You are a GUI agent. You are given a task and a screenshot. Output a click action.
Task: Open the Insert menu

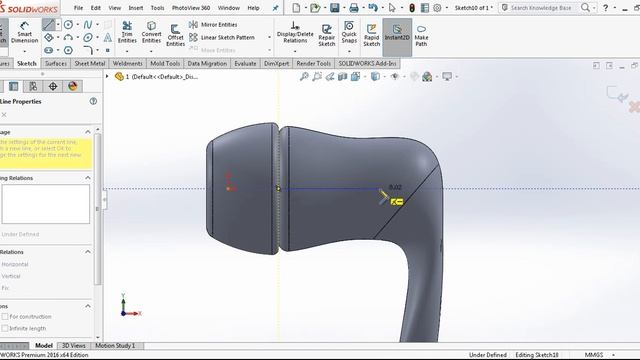(x=136, y=8)
